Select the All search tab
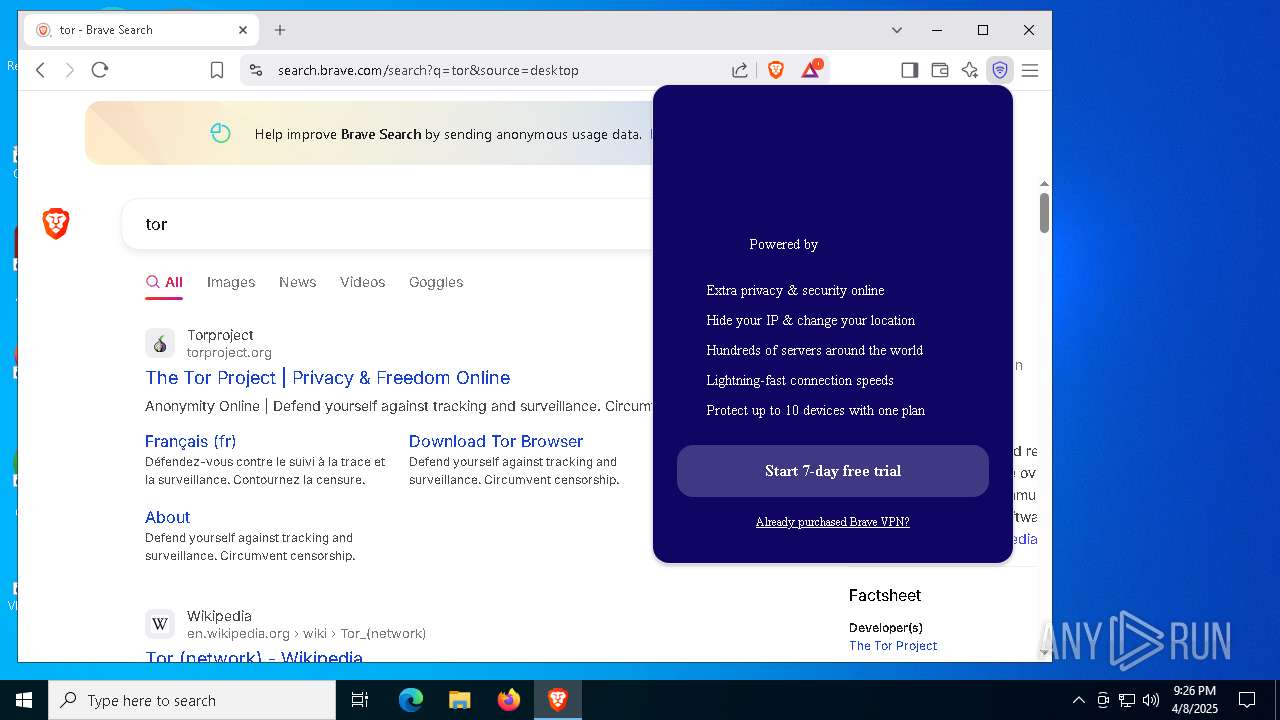Viewport: 1280px width, 720px height. coord(164,282)
